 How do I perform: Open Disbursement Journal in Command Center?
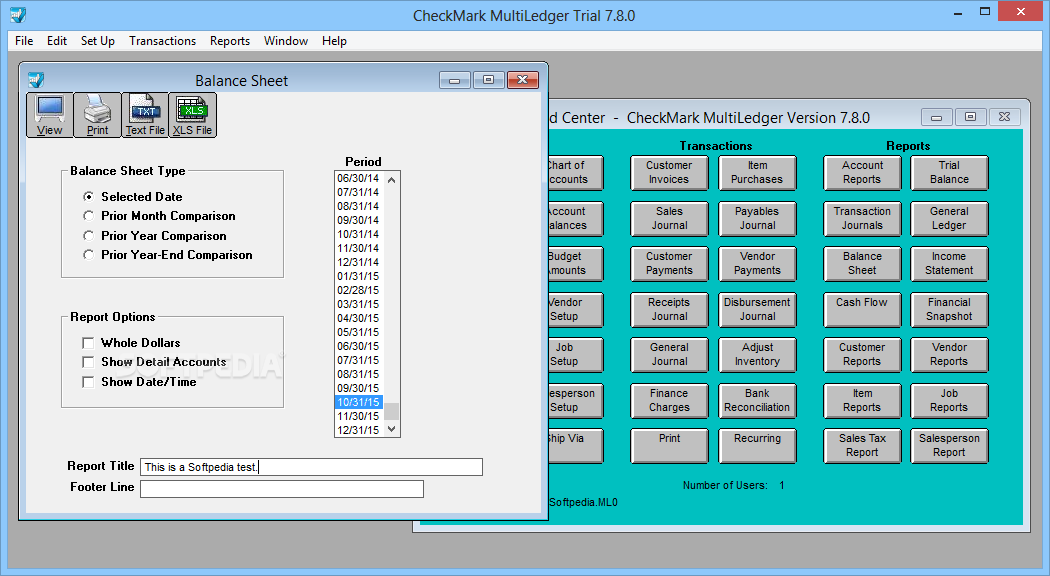[757, 309]
